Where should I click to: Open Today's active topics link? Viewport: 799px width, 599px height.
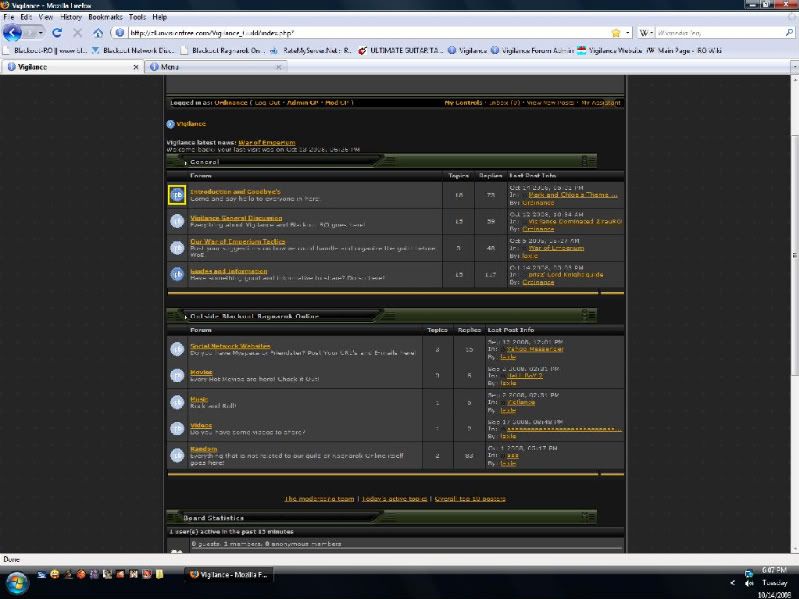click(x=393, y=498)
